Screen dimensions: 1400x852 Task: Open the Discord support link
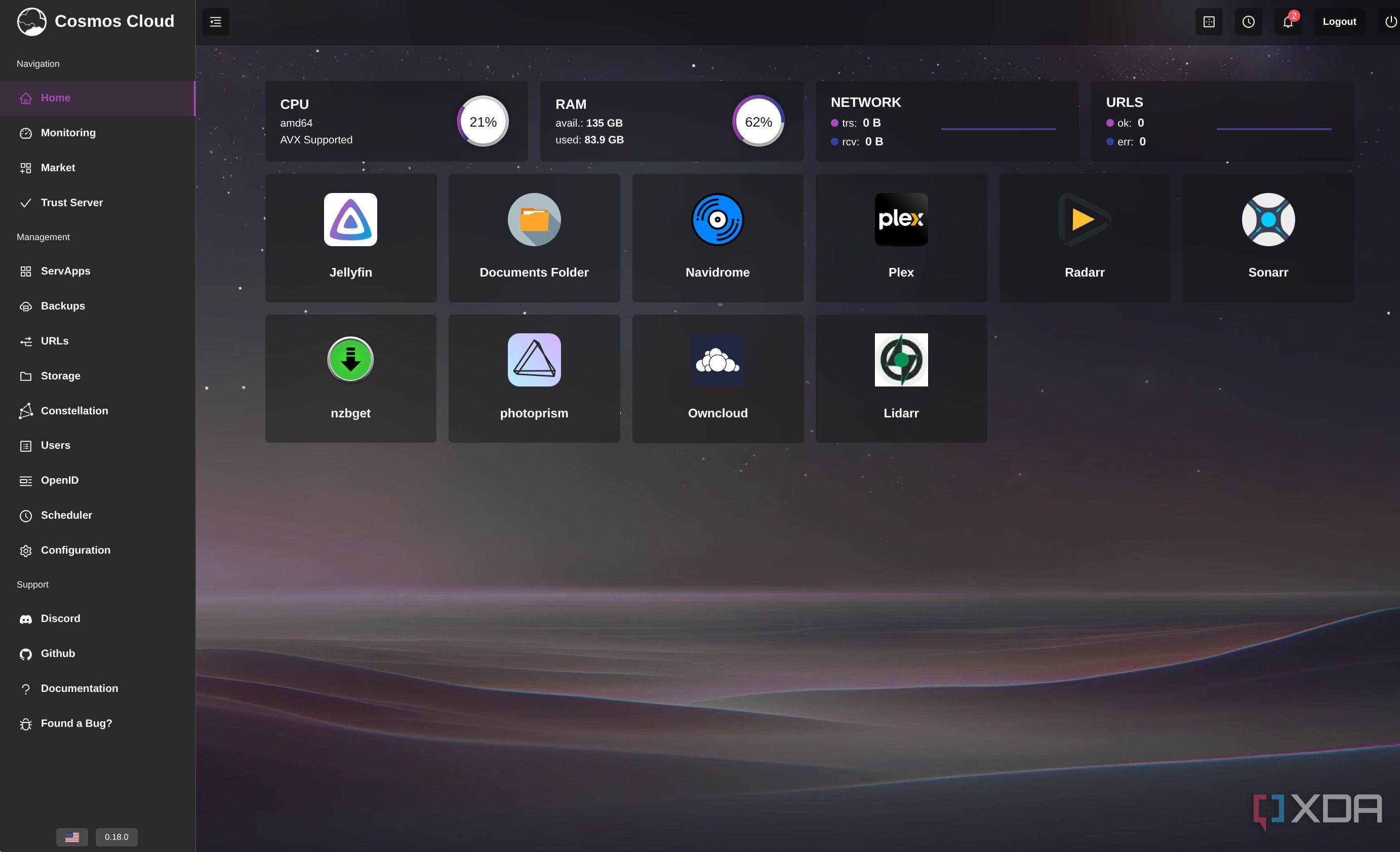[x=98, y=618]
